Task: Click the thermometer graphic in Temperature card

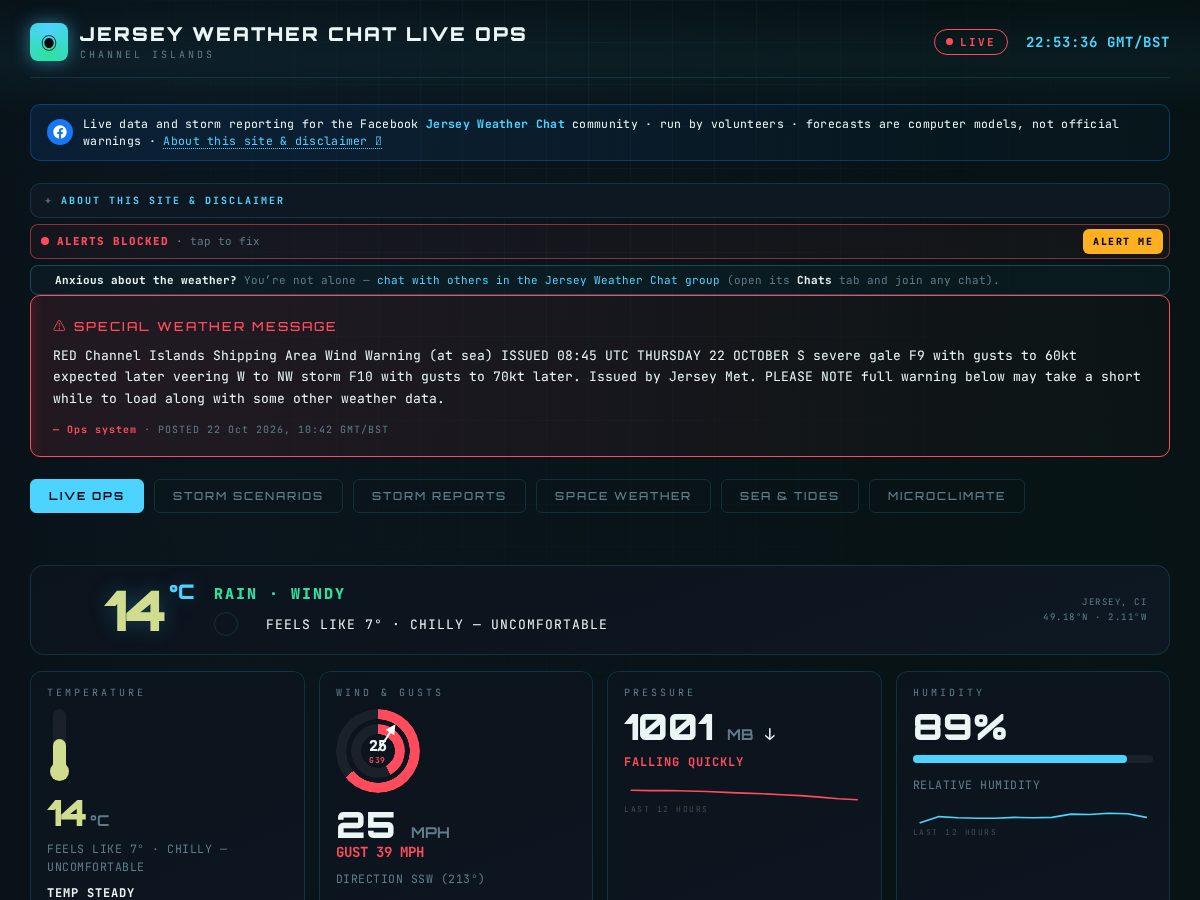Action: (x=59, y=745)
